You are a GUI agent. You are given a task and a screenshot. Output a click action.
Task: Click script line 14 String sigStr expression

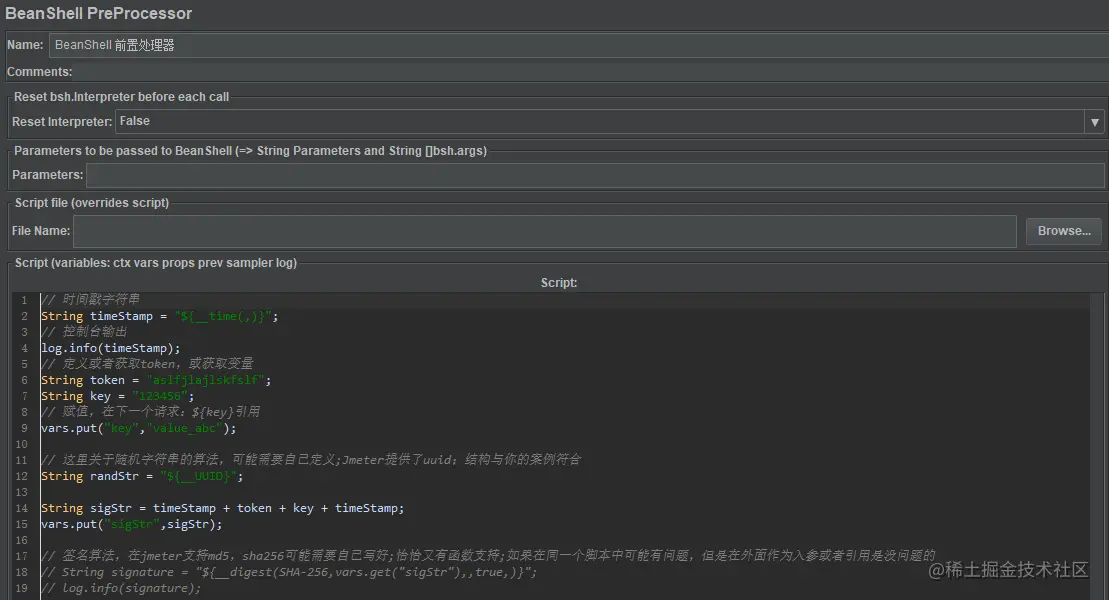[223, 508]
